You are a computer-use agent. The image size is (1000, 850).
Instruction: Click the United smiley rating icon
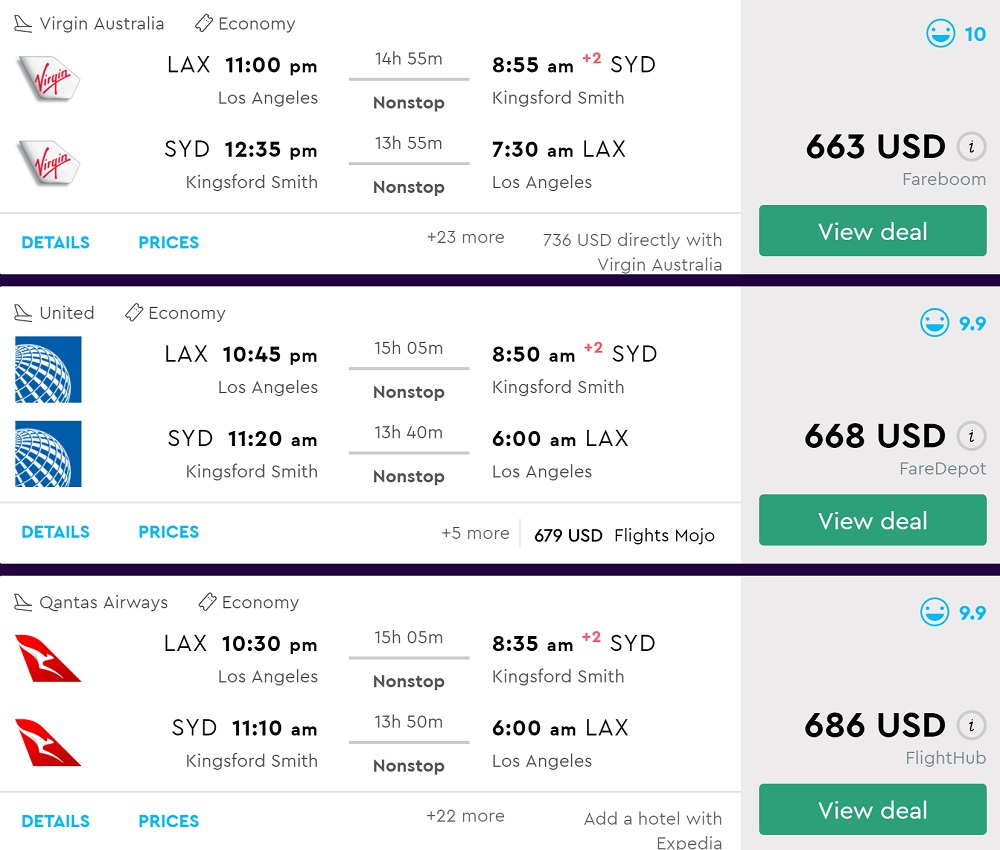point(935,323)
